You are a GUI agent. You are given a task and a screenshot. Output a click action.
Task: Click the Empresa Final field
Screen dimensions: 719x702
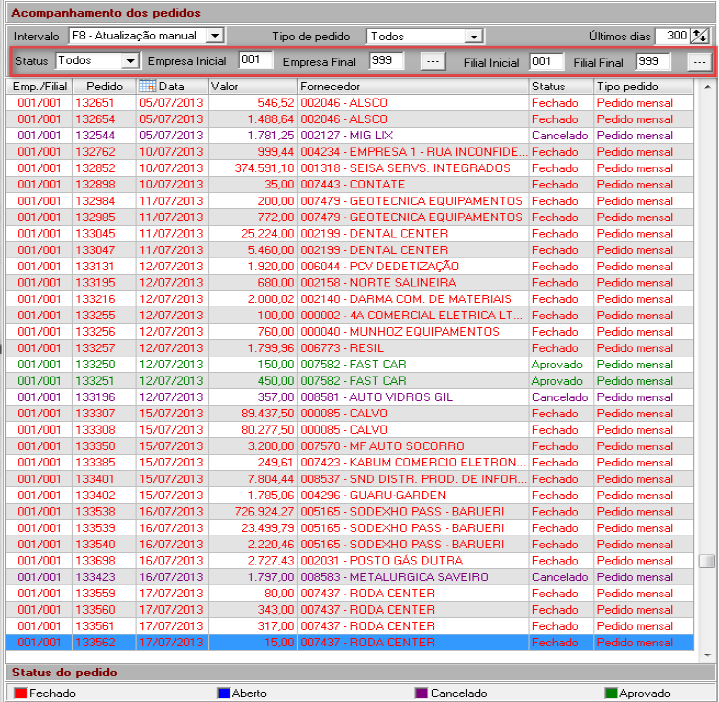pyautogui.click(x=386, y=61)
